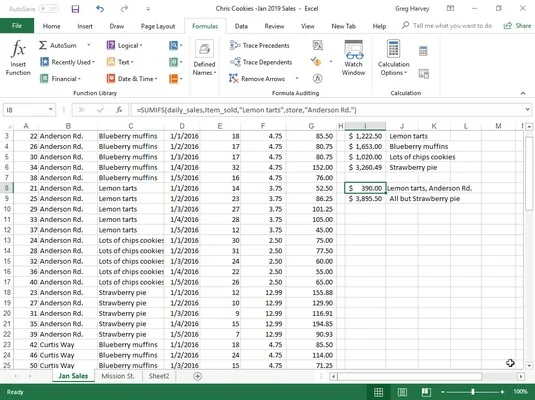535x400 pixels.
Task: Add a new sheet with plus icon
Action: coord(197,376)
